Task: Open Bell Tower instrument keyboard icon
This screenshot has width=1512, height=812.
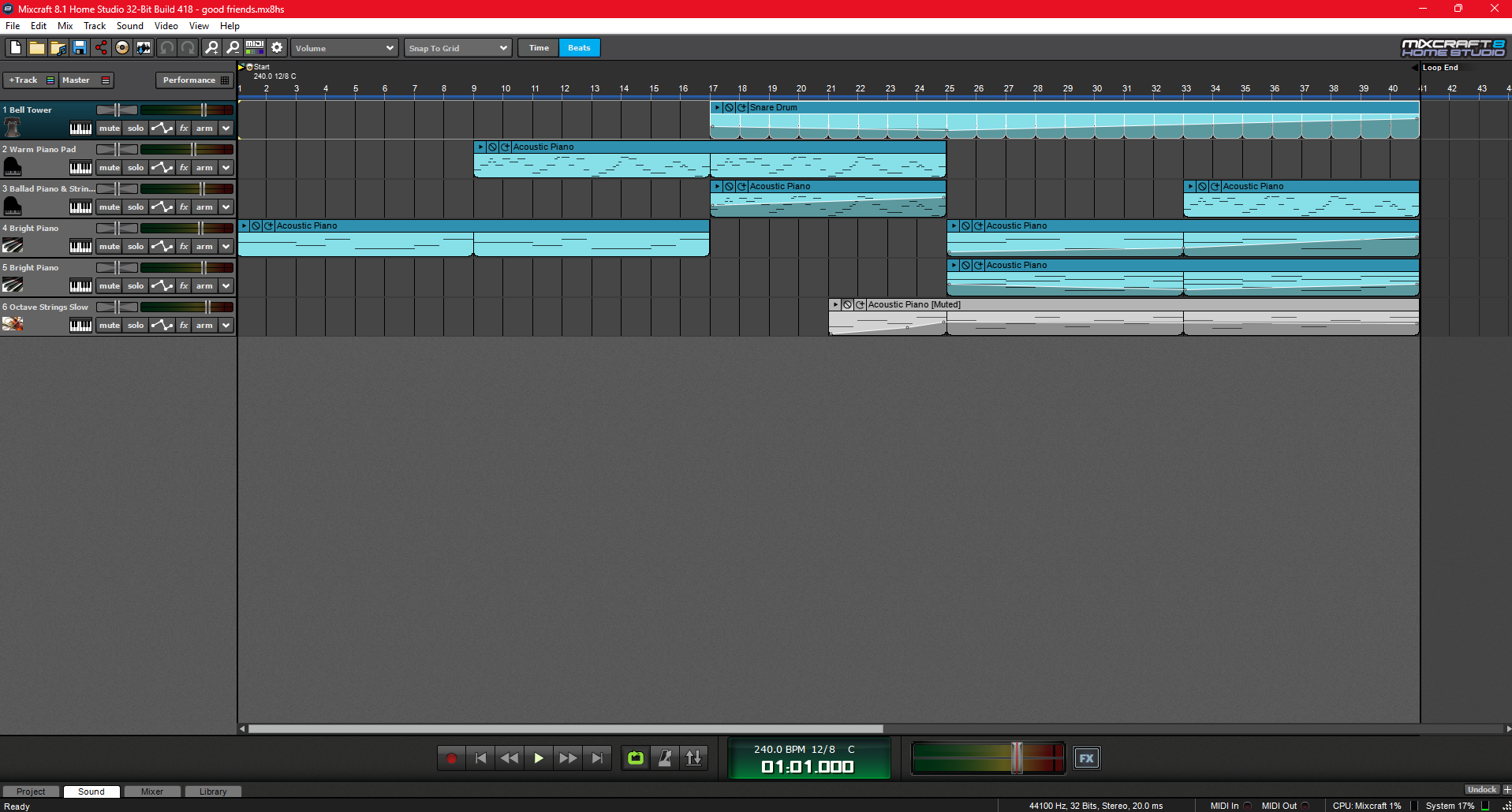Action: [x=80, y=129]
